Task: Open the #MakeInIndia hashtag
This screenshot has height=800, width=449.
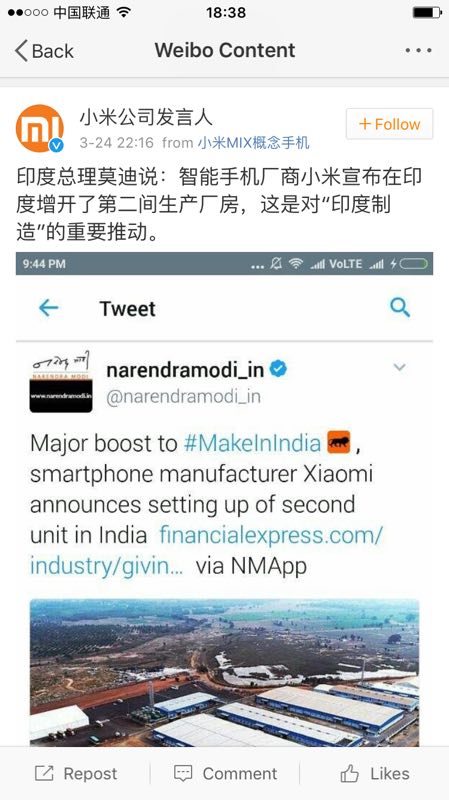Action: point(253,442)
